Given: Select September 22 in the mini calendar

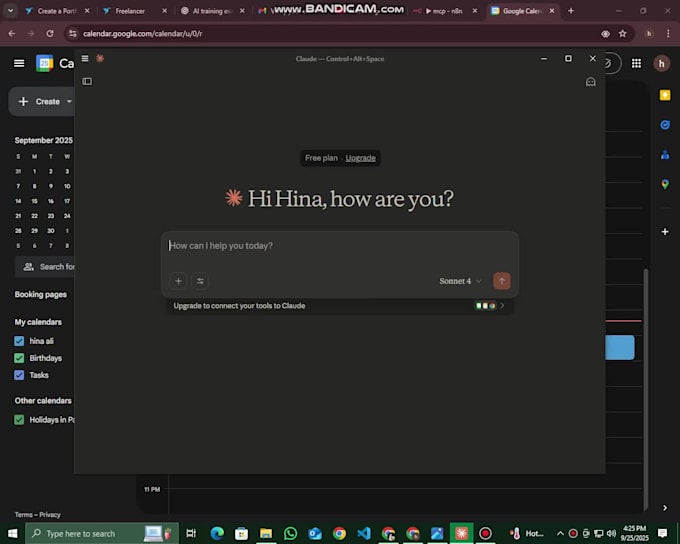Looking at the screenshot, I should tap(34, 216).
